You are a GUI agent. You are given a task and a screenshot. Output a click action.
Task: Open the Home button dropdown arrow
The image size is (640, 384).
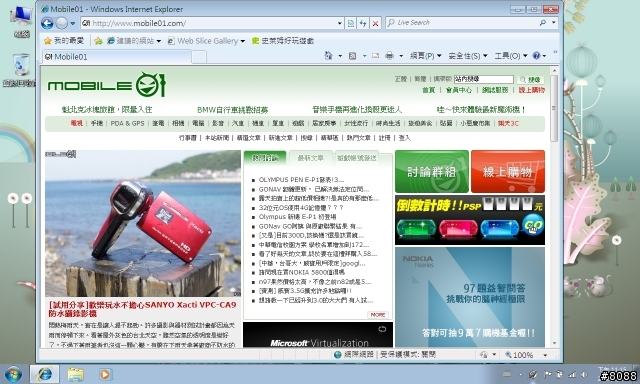tap(340, 56)
